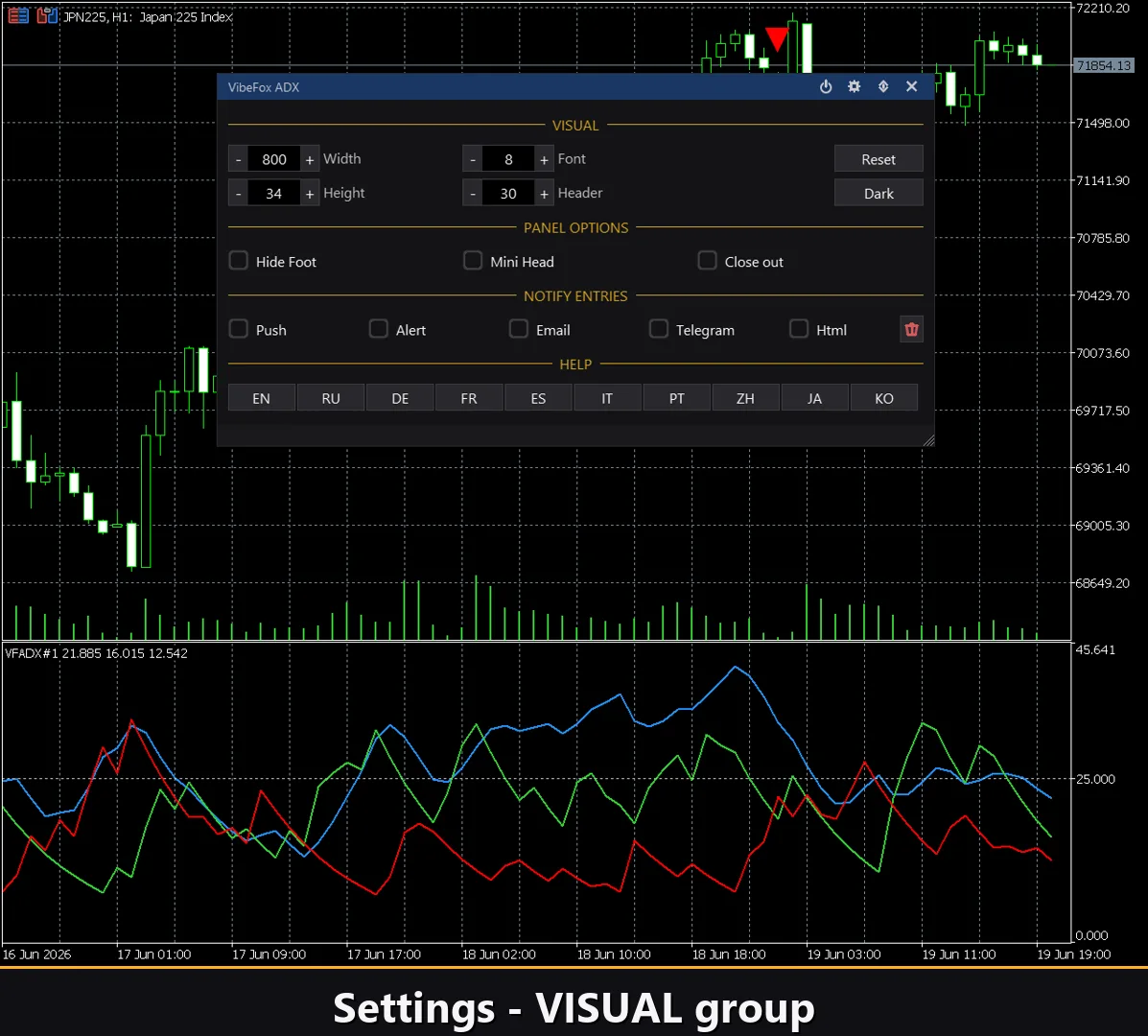Click the red trash icon in Notify Entries
This screenshot has width=1148, height=1036.
(911, 329)
